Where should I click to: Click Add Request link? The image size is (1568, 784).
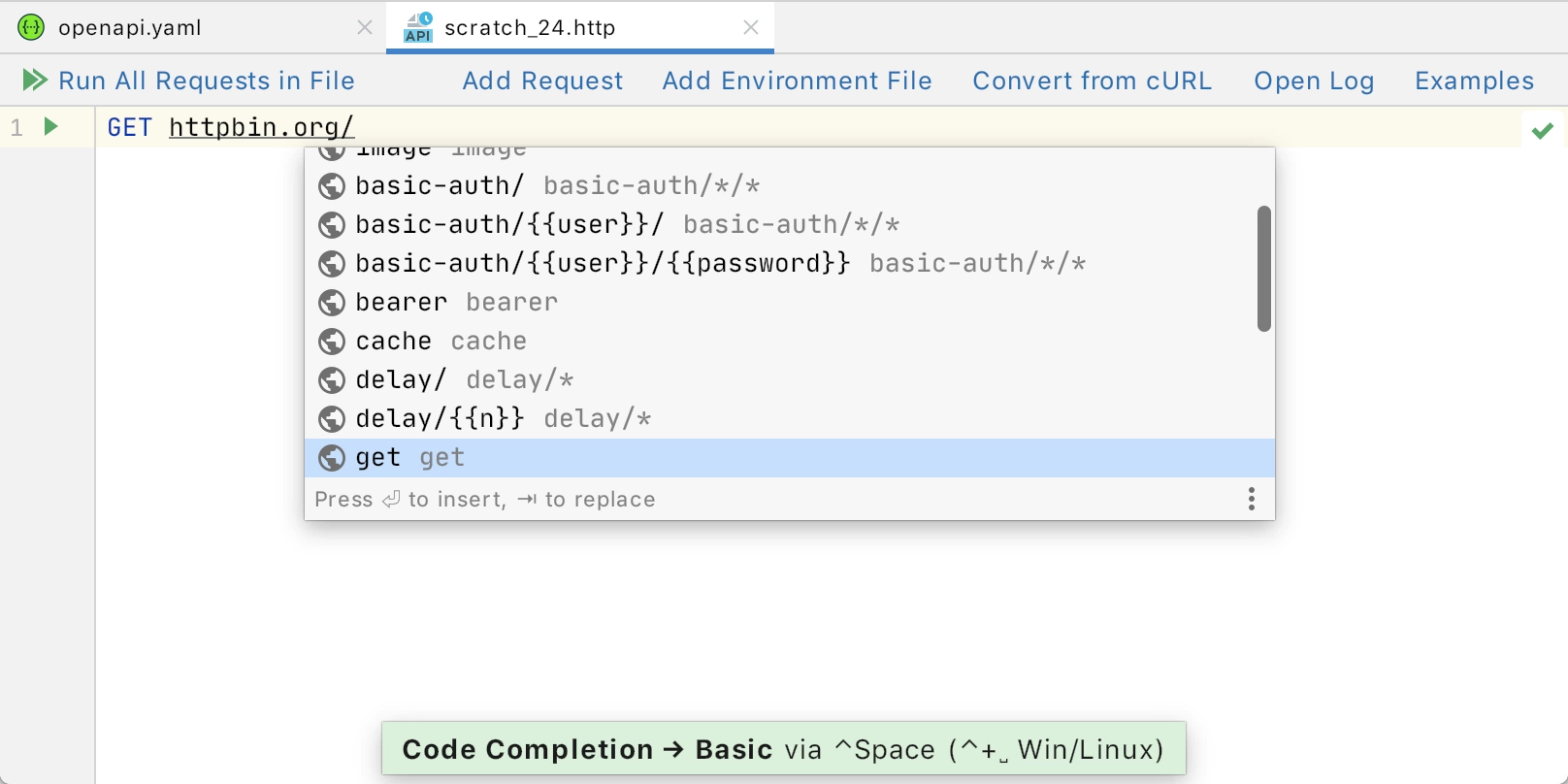[x=542, y=81]
